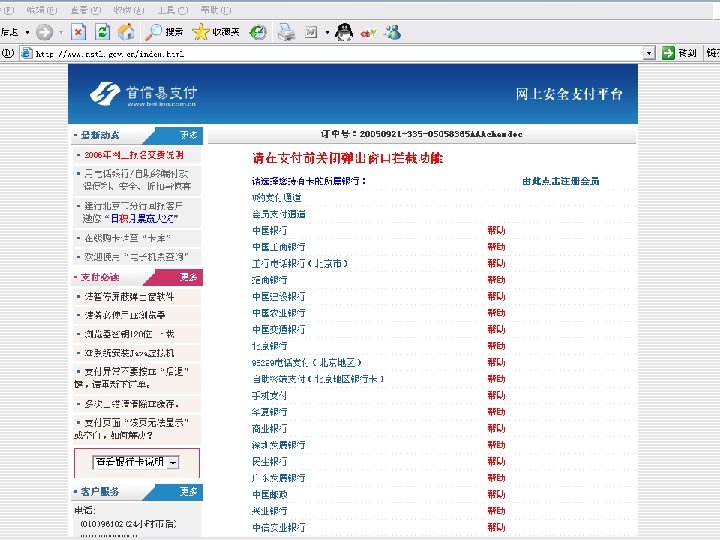Select 广东发展银行 bank link

[279, 478]
